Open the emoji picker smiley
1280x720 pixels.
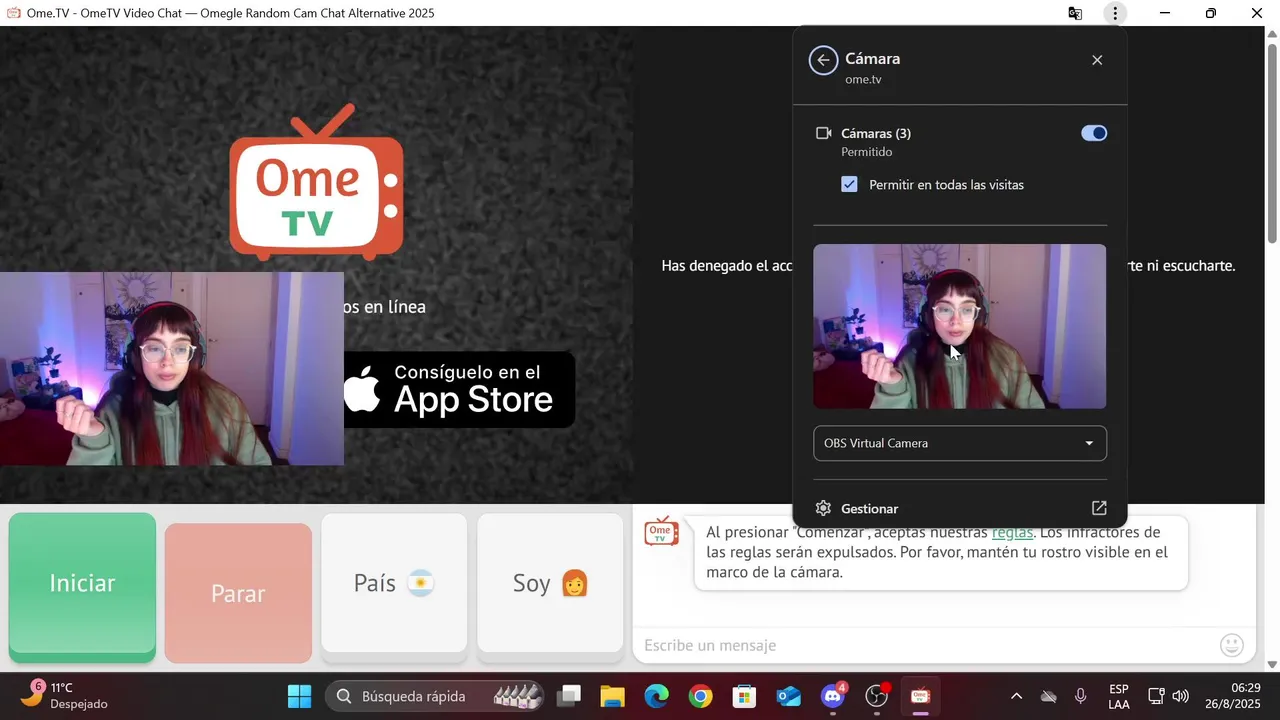point(1232,645)
